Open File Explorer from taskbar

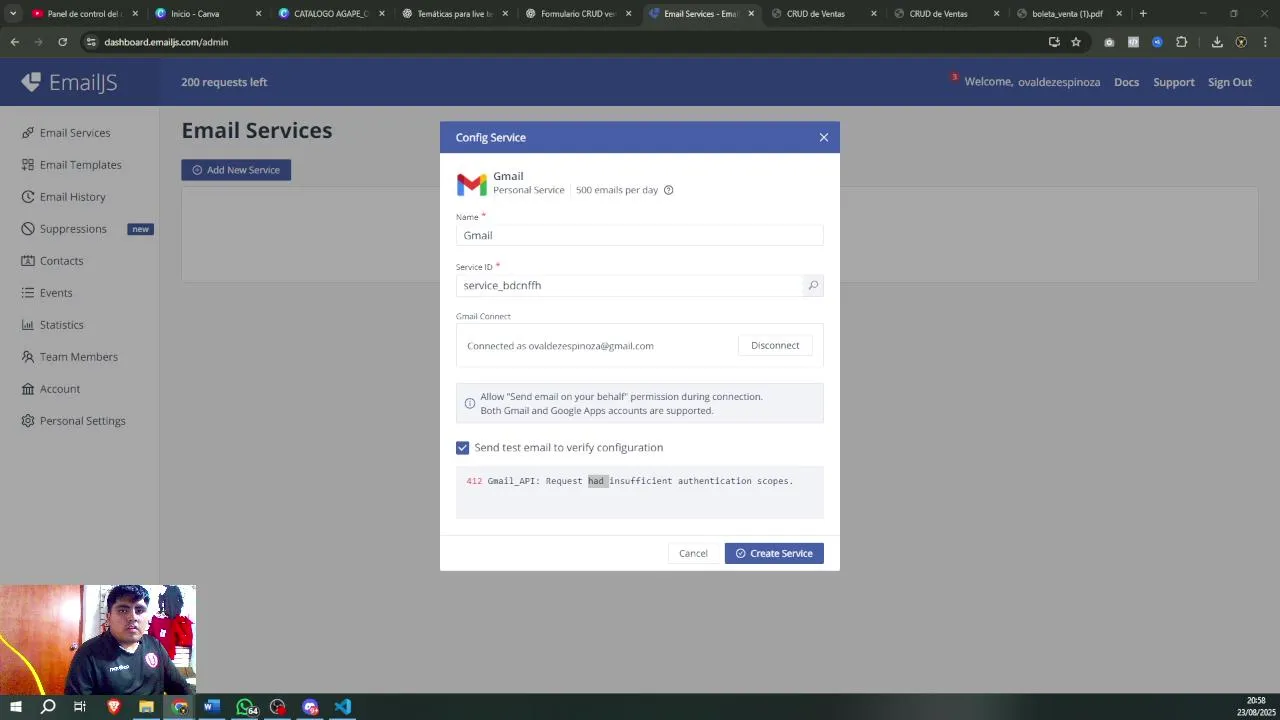146,707
